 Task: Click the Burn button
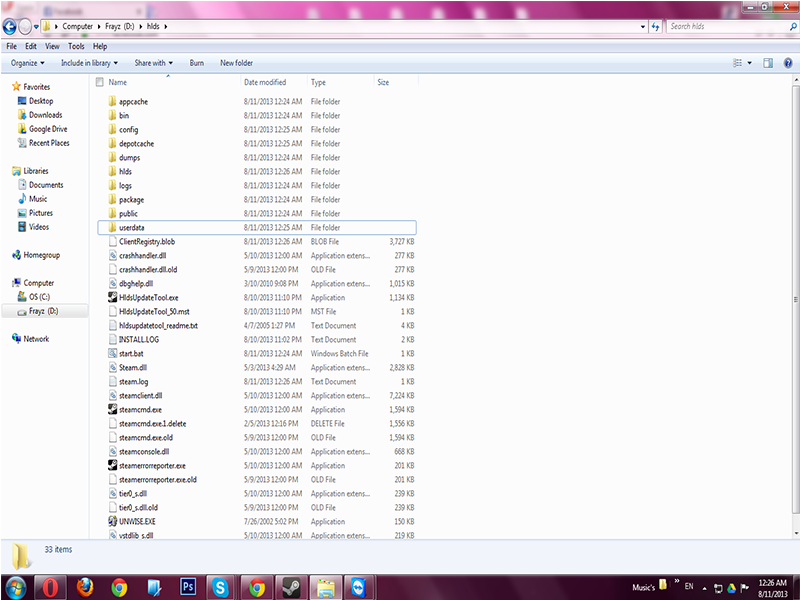(196, 63)
